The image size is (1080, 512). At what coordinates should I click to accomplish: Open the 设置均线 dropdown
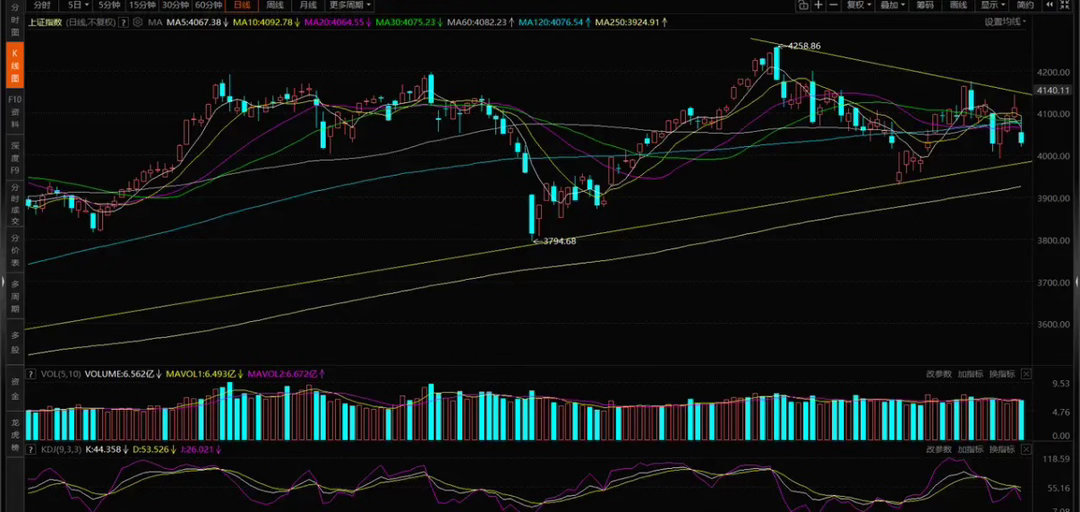point(1005,21)
